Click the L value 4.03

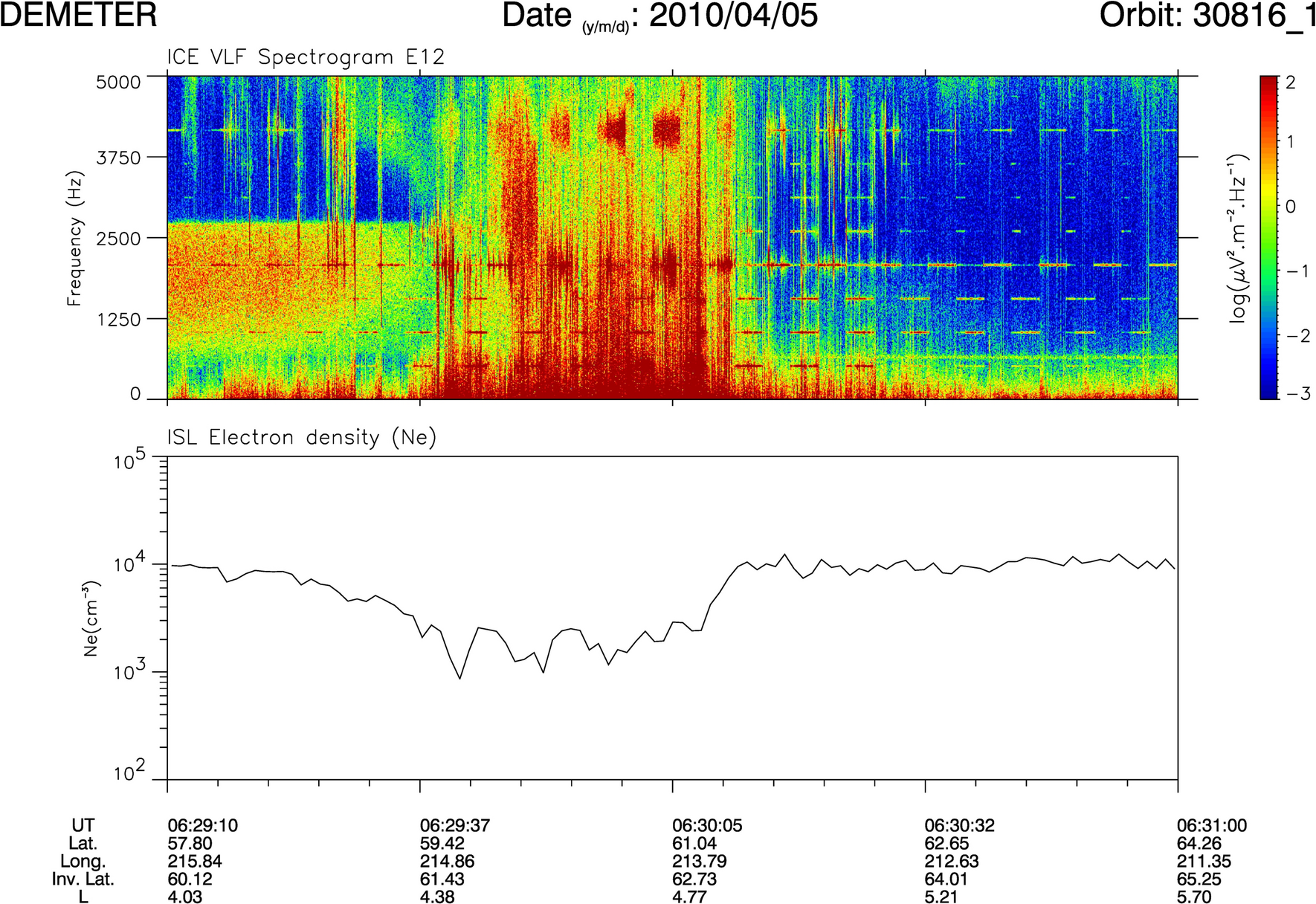click(x=184, y=897)
